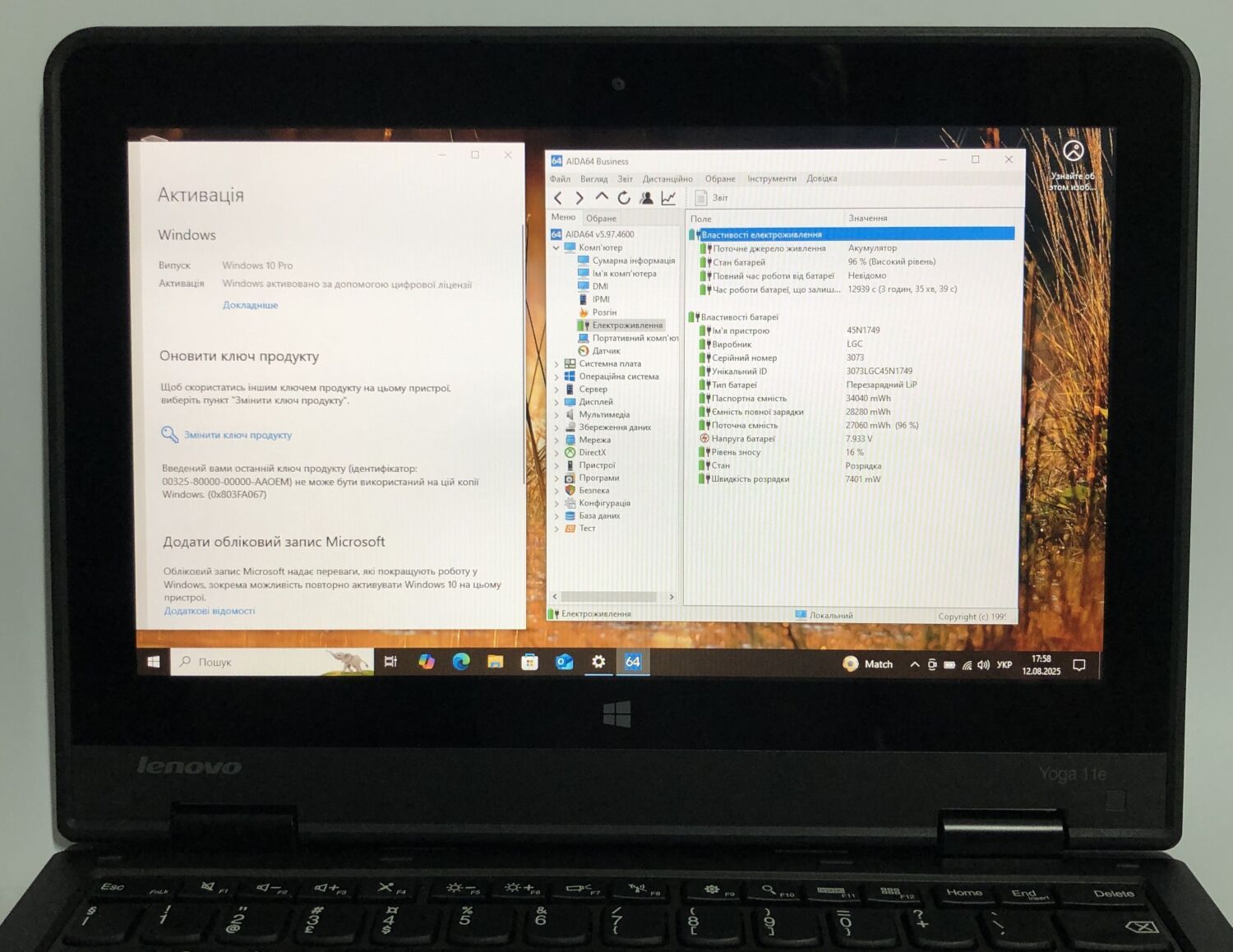Show hidden system tray icons chevron
Image resolution: width=1233 pixels, height=952 pixels.
(x=914, y=664)
